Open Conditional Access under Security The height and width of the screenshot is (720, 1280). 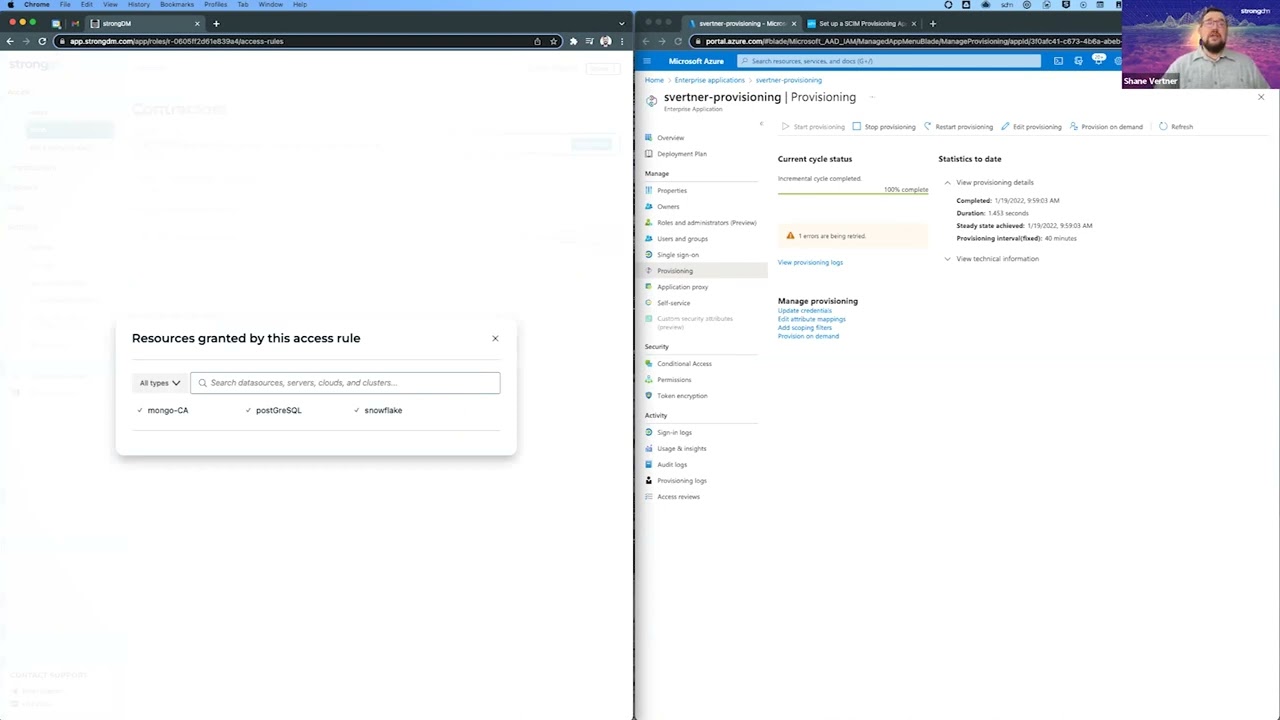(x=684, y=364)
